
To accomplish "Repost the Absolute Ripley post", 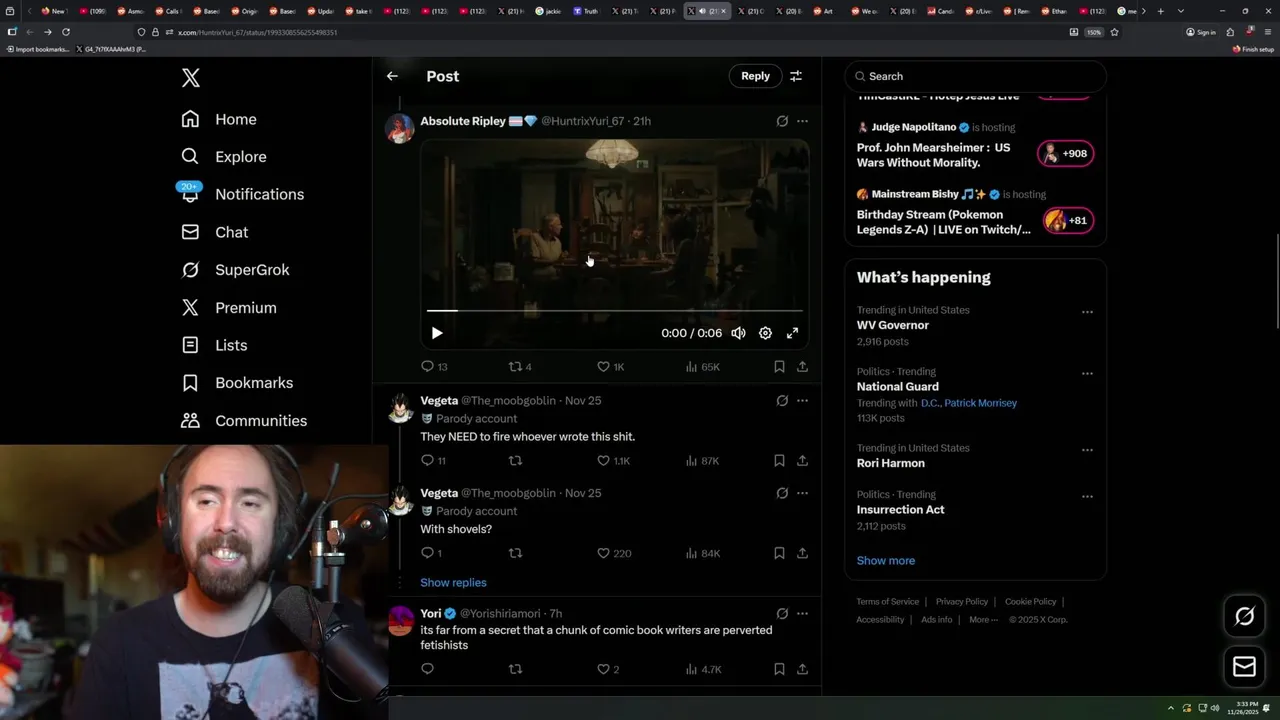I will point(520,367).
